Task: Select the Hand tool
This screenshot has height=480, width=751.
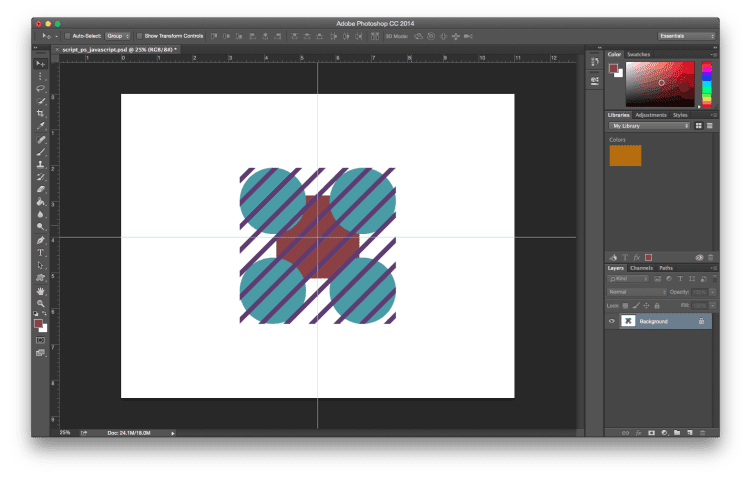Action: [40, 291]
